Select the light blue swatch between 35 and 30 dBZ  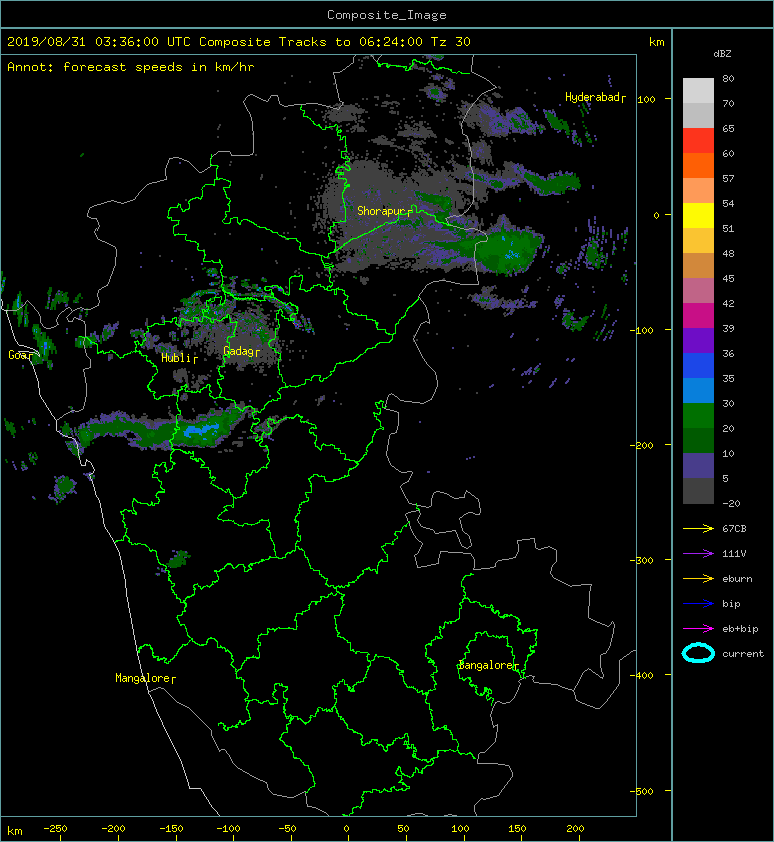pyautogui.click(x=698, y=391)
